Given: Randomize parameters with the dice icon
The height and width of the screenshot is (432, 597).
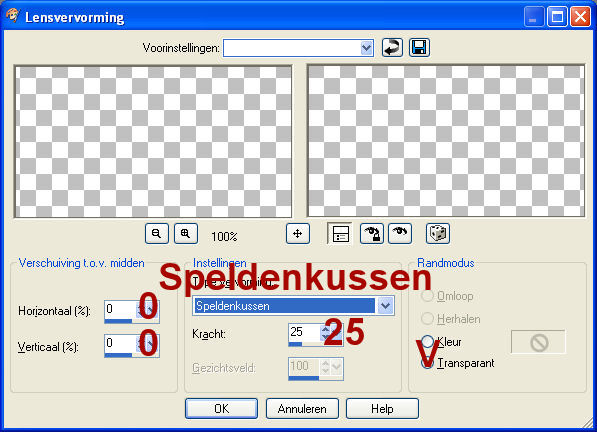Looking at the screenshot, I should click(437, 233).
